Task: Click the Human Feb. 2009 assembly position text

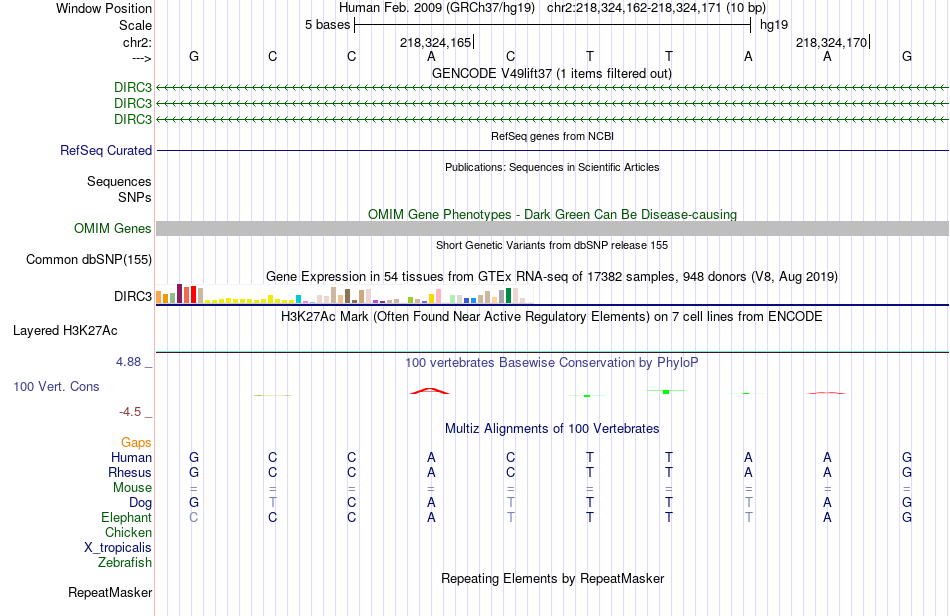Action: (x=552, y=8)
